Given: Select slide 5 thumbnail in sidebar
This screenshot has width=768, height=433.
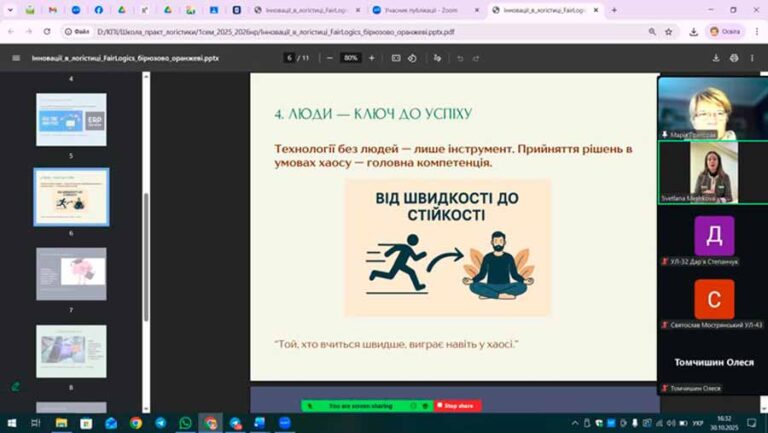Looking at the screenshot, I should (x=71, y=119).
